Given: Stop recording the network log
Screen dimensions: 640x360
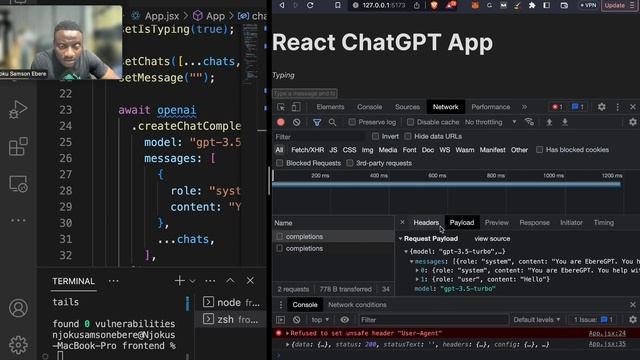Looking at the screenshot, I should pos(281,122).
